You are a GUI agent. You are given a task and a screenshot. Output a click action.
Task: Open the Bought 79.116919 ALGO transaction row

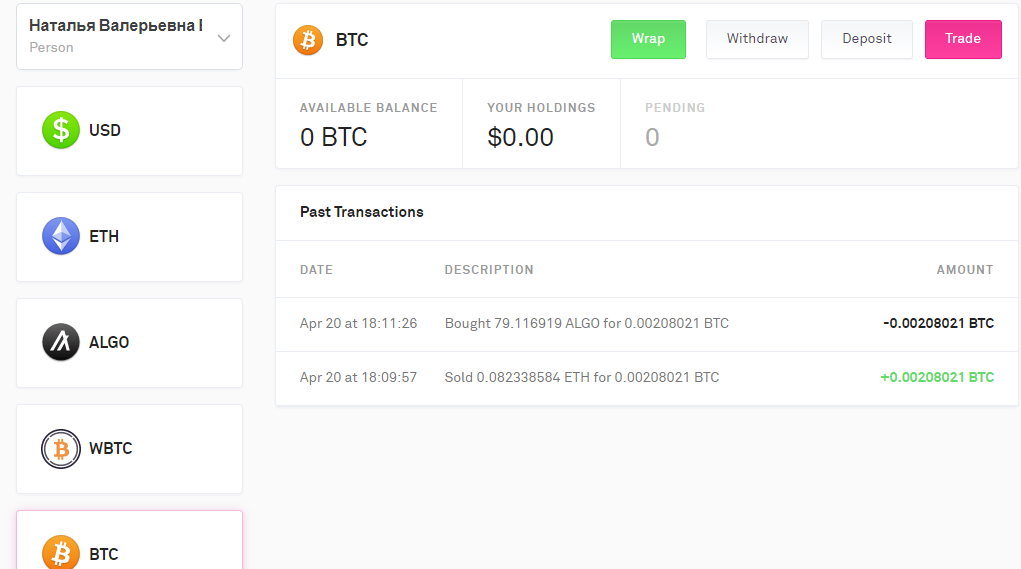point(647,324)
